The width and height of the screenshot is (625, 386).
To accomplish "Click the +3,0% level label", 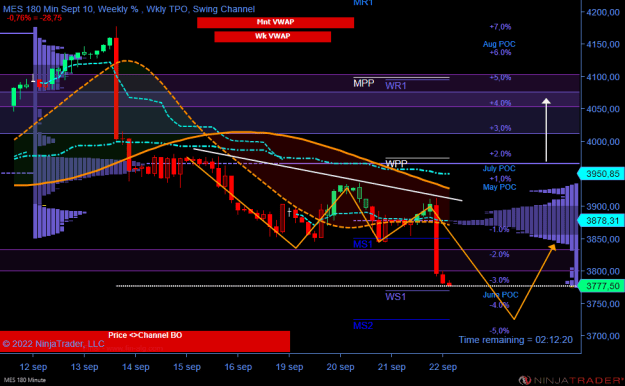I will [500, 128].
